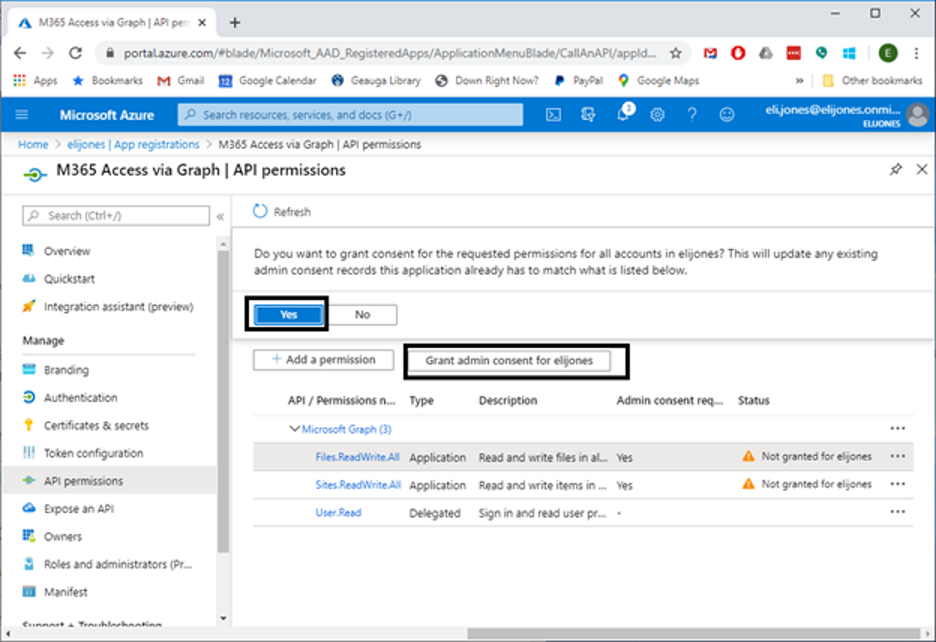Image resolution: width=936 pixels, height=642 pixels.
Task: Click the Azure search resources field
Action: coord(350,115)
